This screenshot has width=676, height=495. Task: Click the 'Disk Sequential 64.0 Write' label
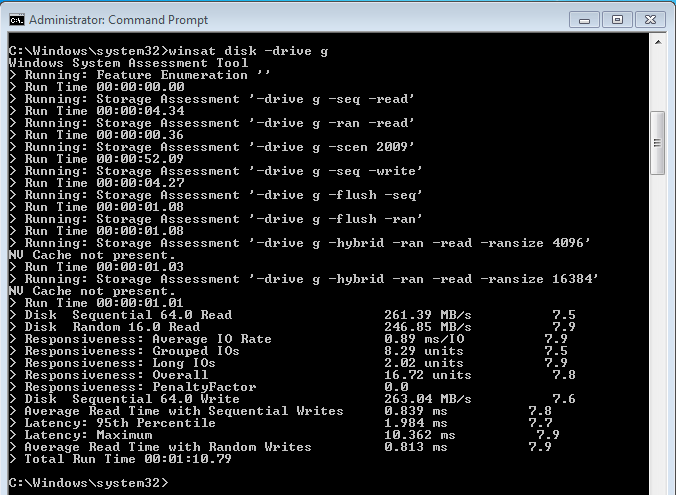point(132,399)
